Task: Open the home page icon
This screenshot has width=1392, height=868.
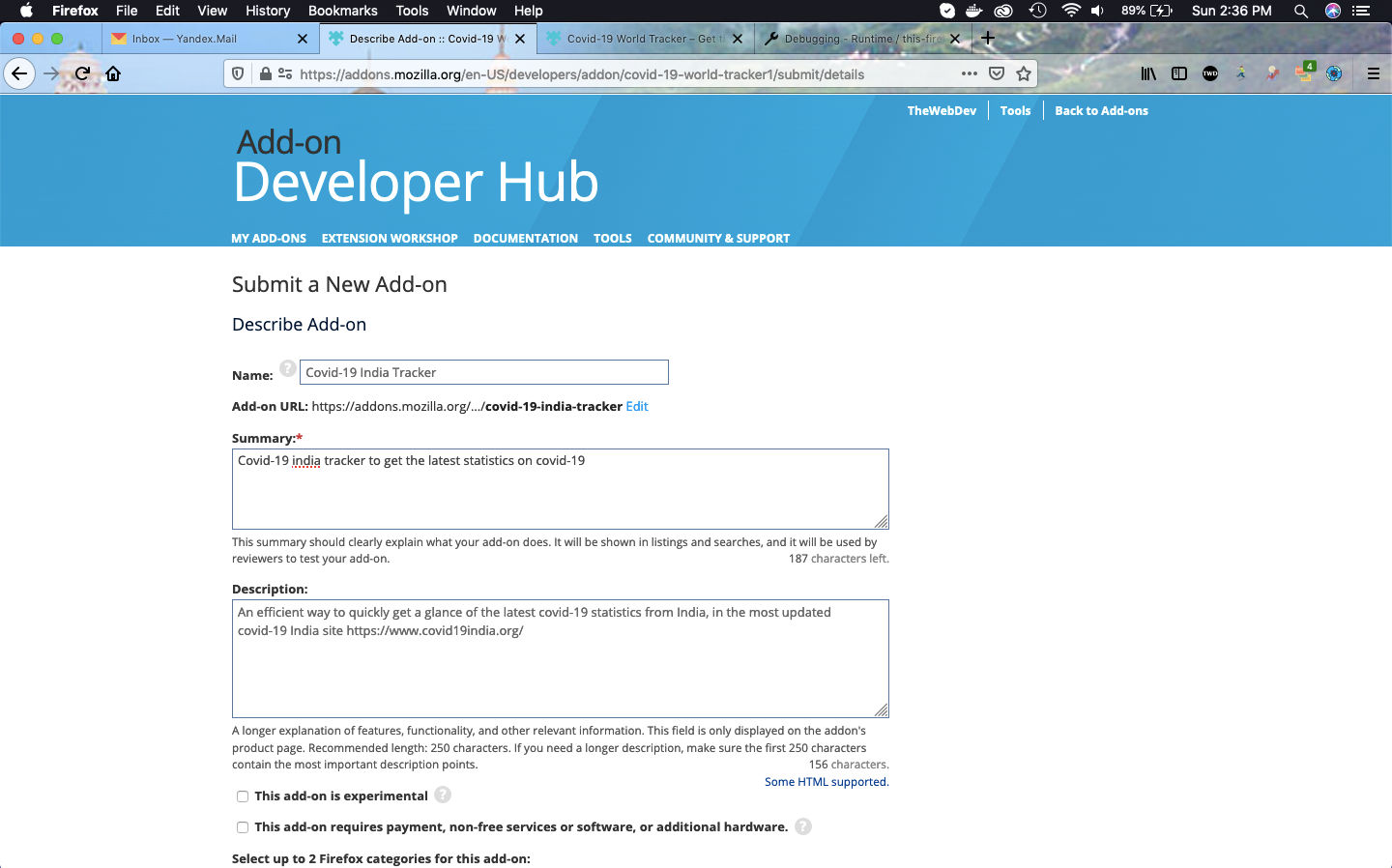Action: pos(113,73)
